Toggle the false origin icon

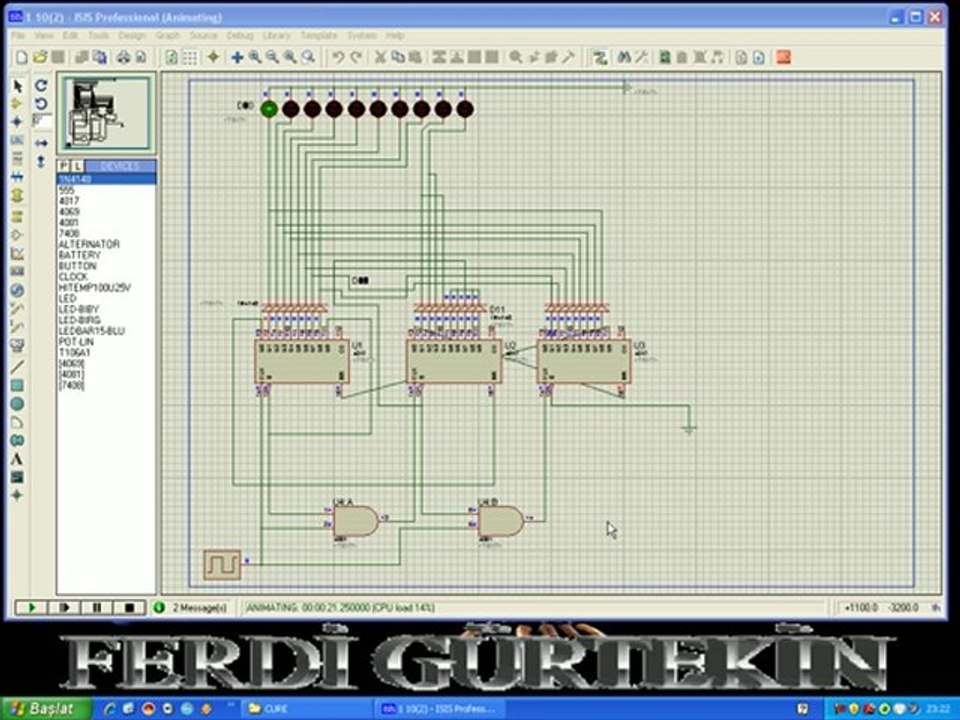point(213,58)
